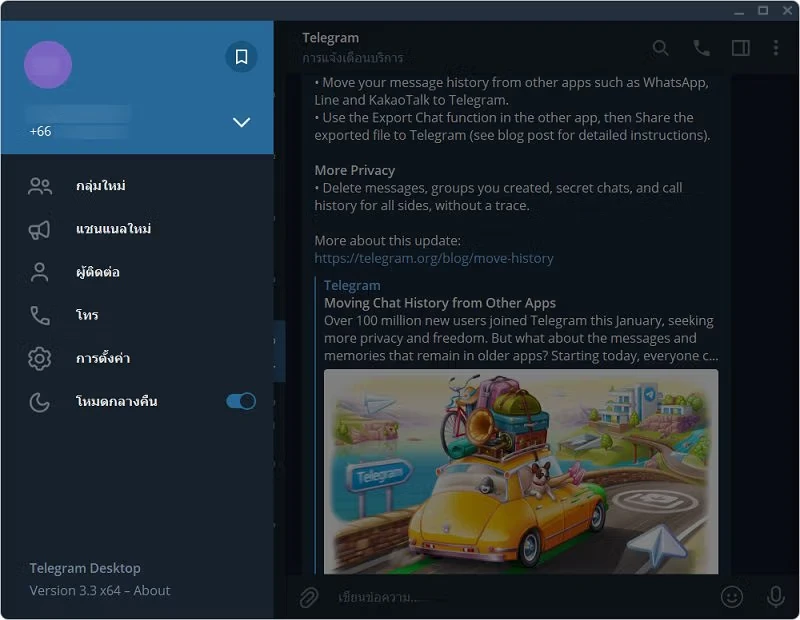
Task: Select กลุ่มใหม่ (New Group) menu item
Action: click(100, 186)
